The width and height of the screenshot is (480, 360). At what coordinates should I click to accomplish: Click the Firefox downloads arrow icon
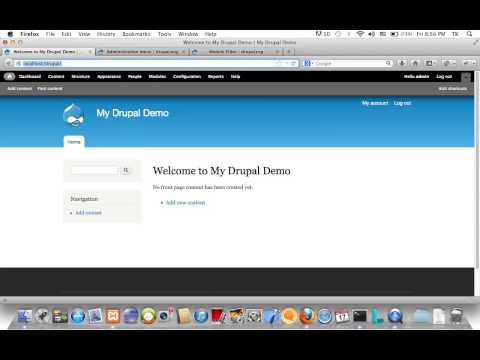click(402, 63)
